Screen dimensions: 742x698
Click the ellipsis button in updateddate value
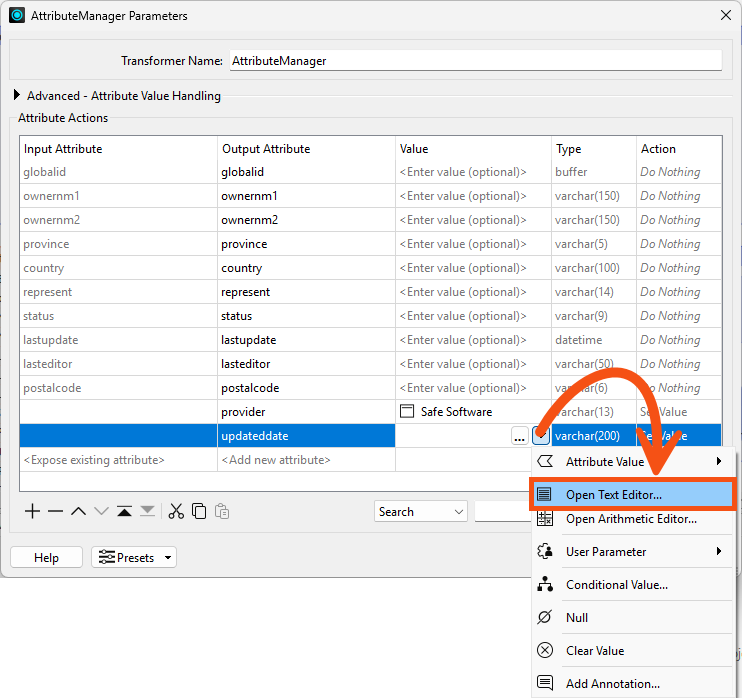point(519,436)
